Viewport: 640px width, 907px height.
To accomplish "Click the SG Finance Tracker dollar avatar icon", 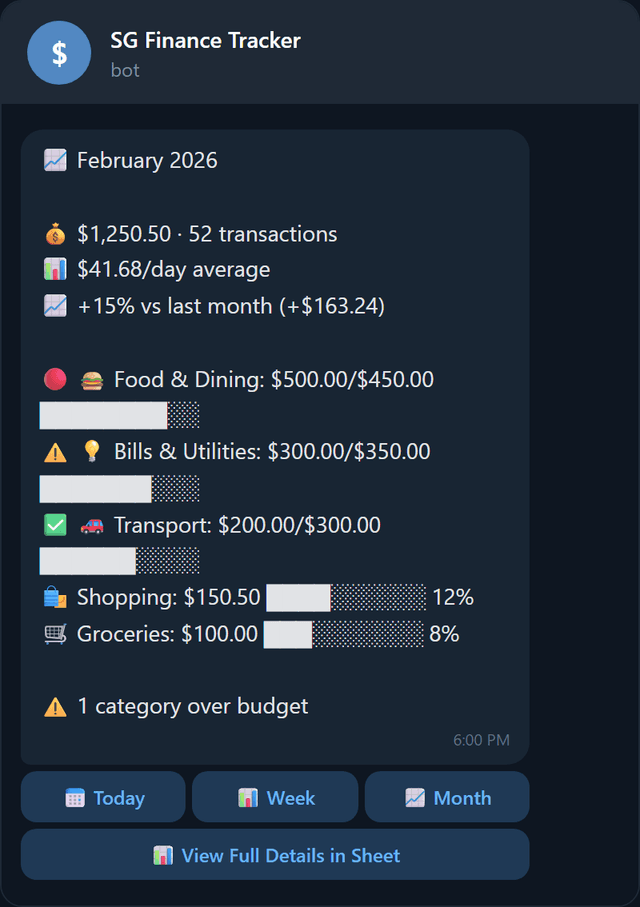I will (x=59, y=52).
